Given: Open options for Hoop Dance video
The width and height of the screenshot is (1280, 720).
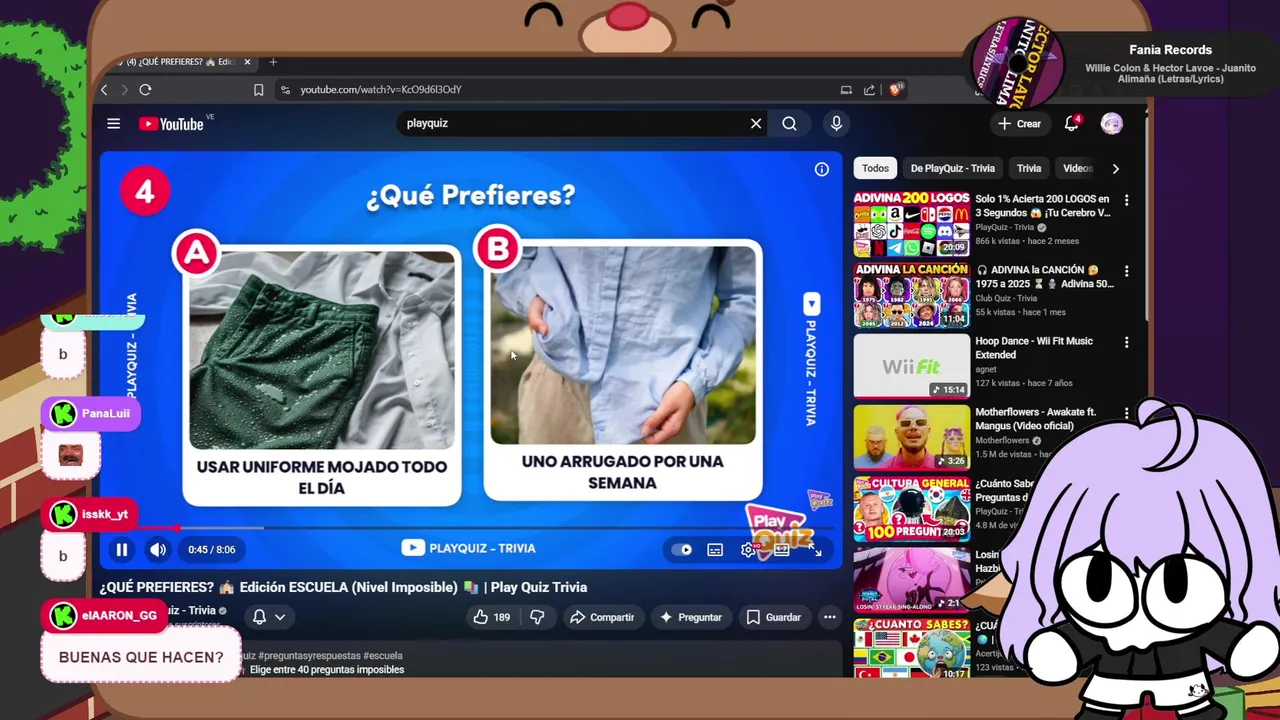Looking at the screenshot, I should pos(1126,342).
